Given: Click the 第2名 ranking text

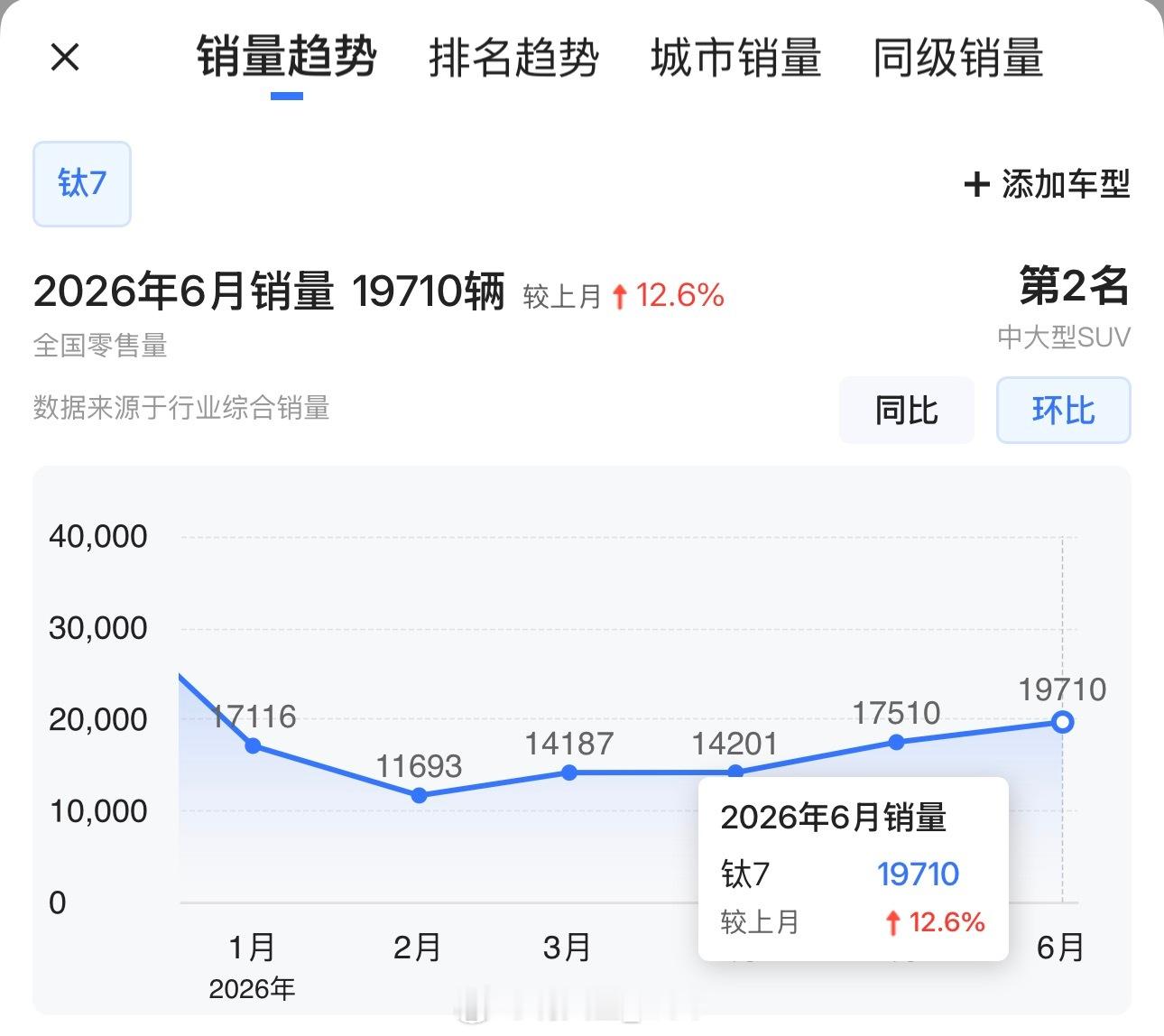Looking at the screenshot, I should 1075,286.
